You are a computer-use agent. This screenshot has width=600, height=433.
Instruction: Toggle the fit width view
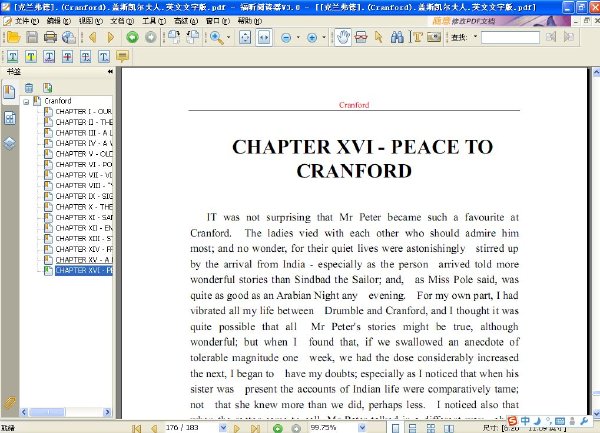[264, 37]
